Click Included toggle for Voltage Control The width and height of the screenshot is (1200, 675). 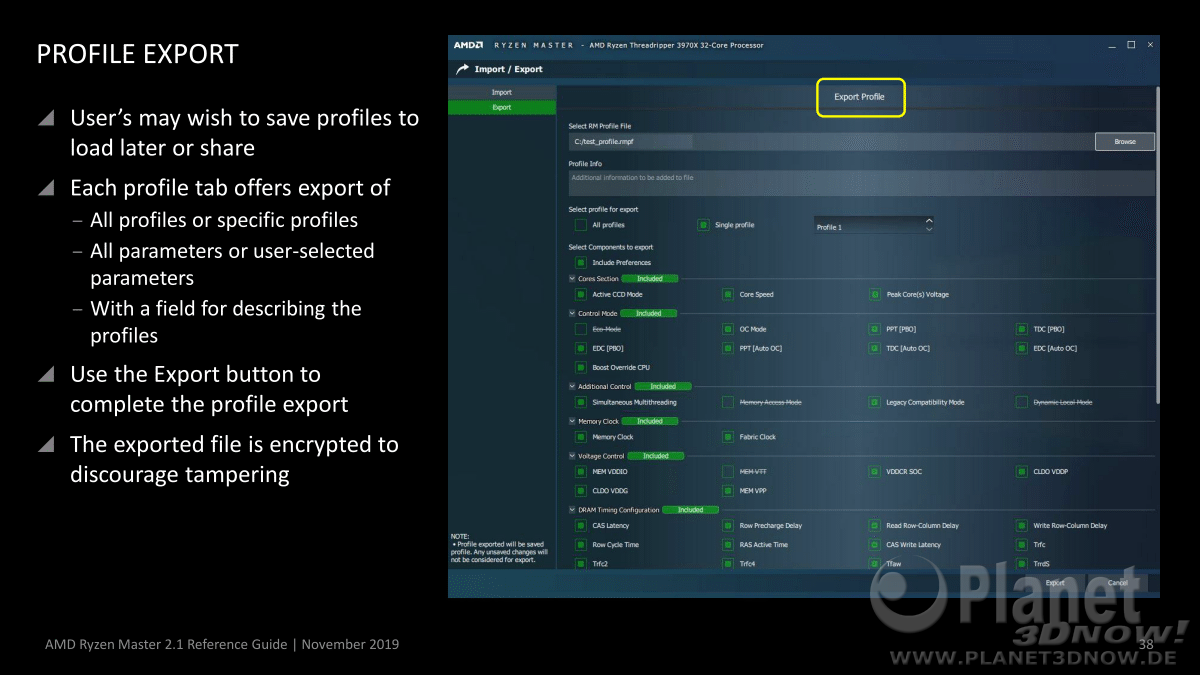click(x=656, y=456)
